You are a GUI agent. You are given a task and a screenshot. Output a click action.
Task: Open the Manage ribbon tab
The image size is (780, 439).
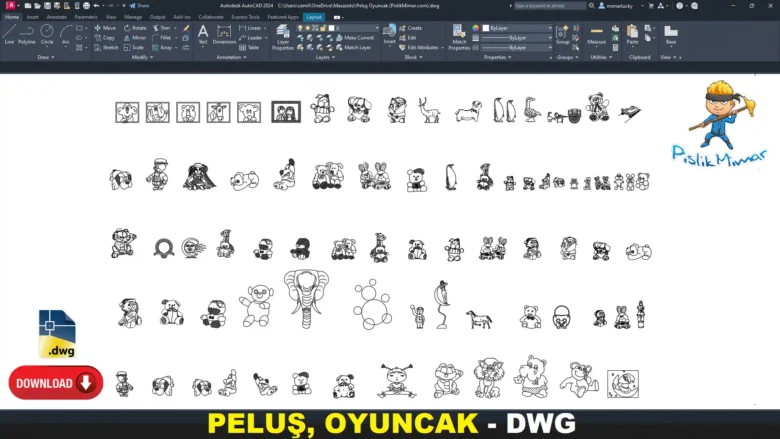click(133, 17)
